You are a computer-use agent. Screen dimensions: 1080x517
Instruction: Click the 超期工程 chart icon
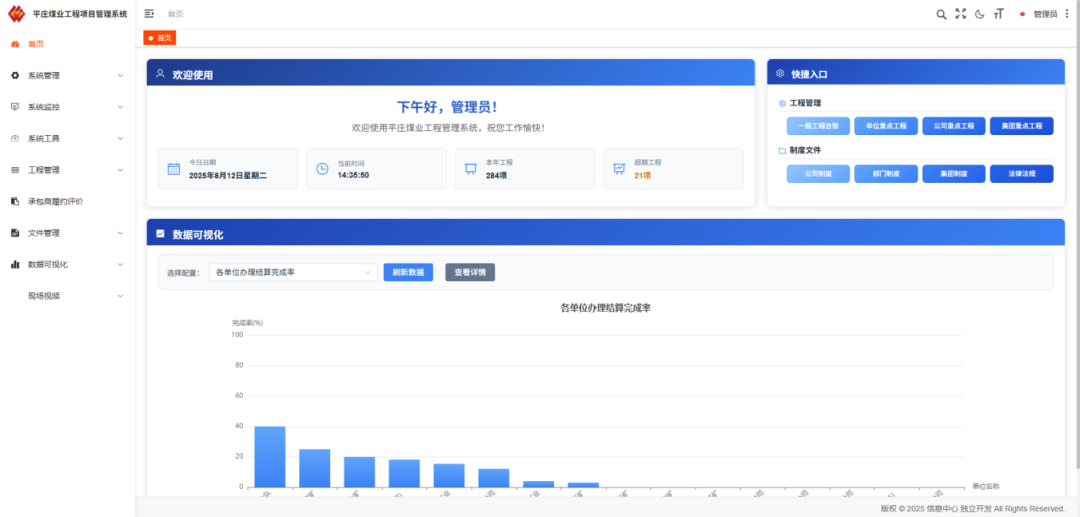coord(619,168)
